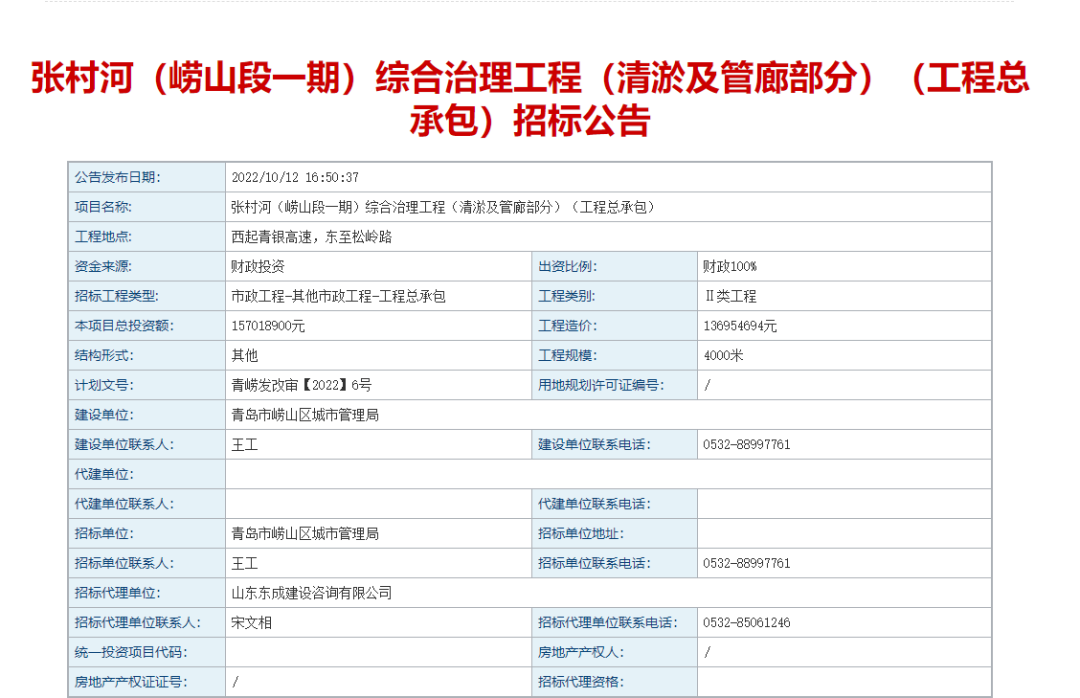Click the 房地产产权证证号 label

pyautogui.click(x=131, y=681)
